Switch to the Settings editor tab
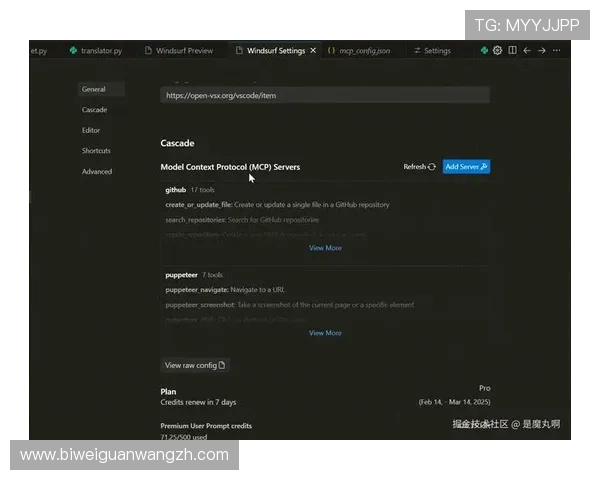 point(432,51)
